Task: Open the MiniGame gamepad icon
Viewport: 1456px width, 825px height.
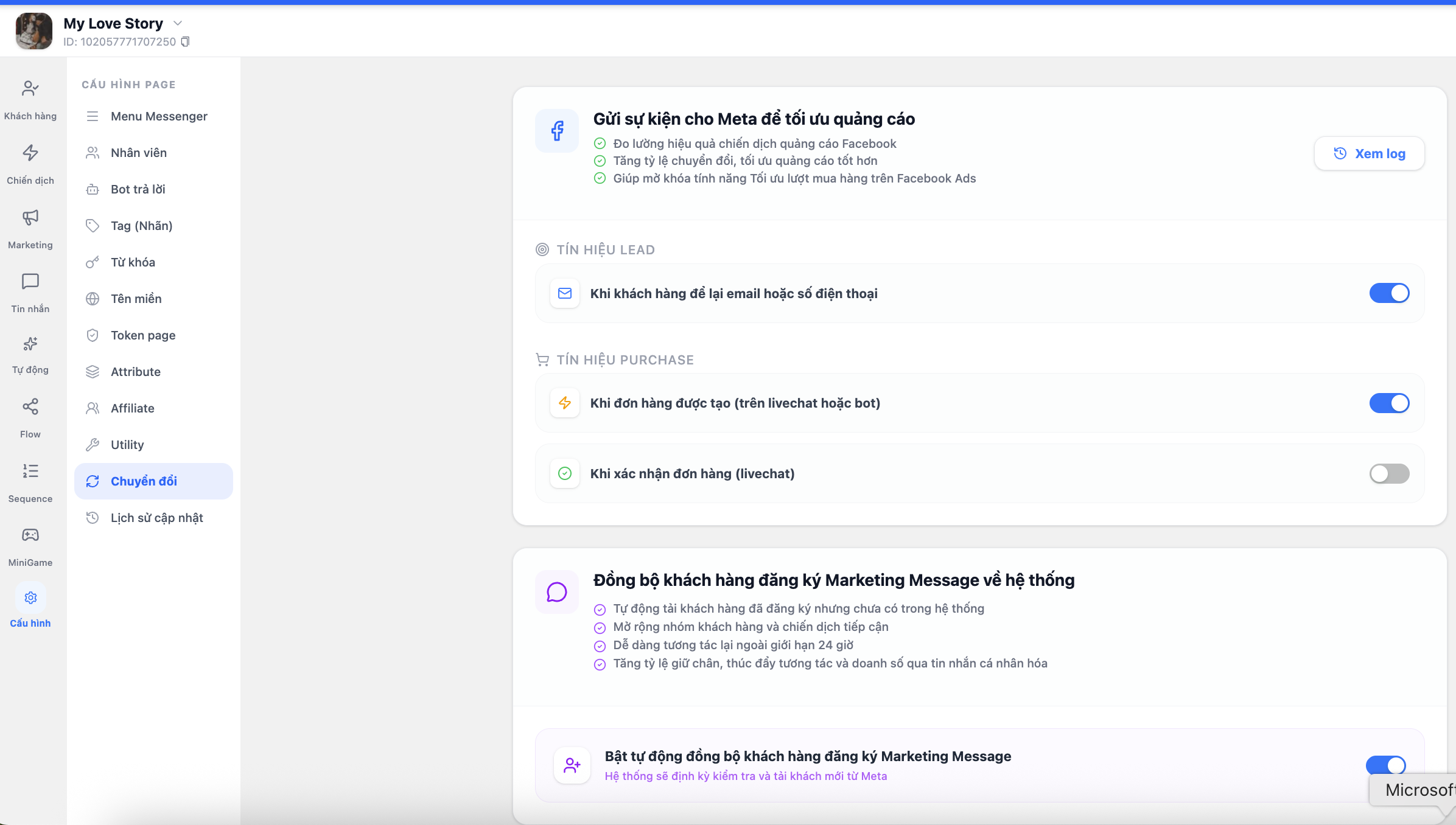Action: pyautogui.click(x=30, y=535)
